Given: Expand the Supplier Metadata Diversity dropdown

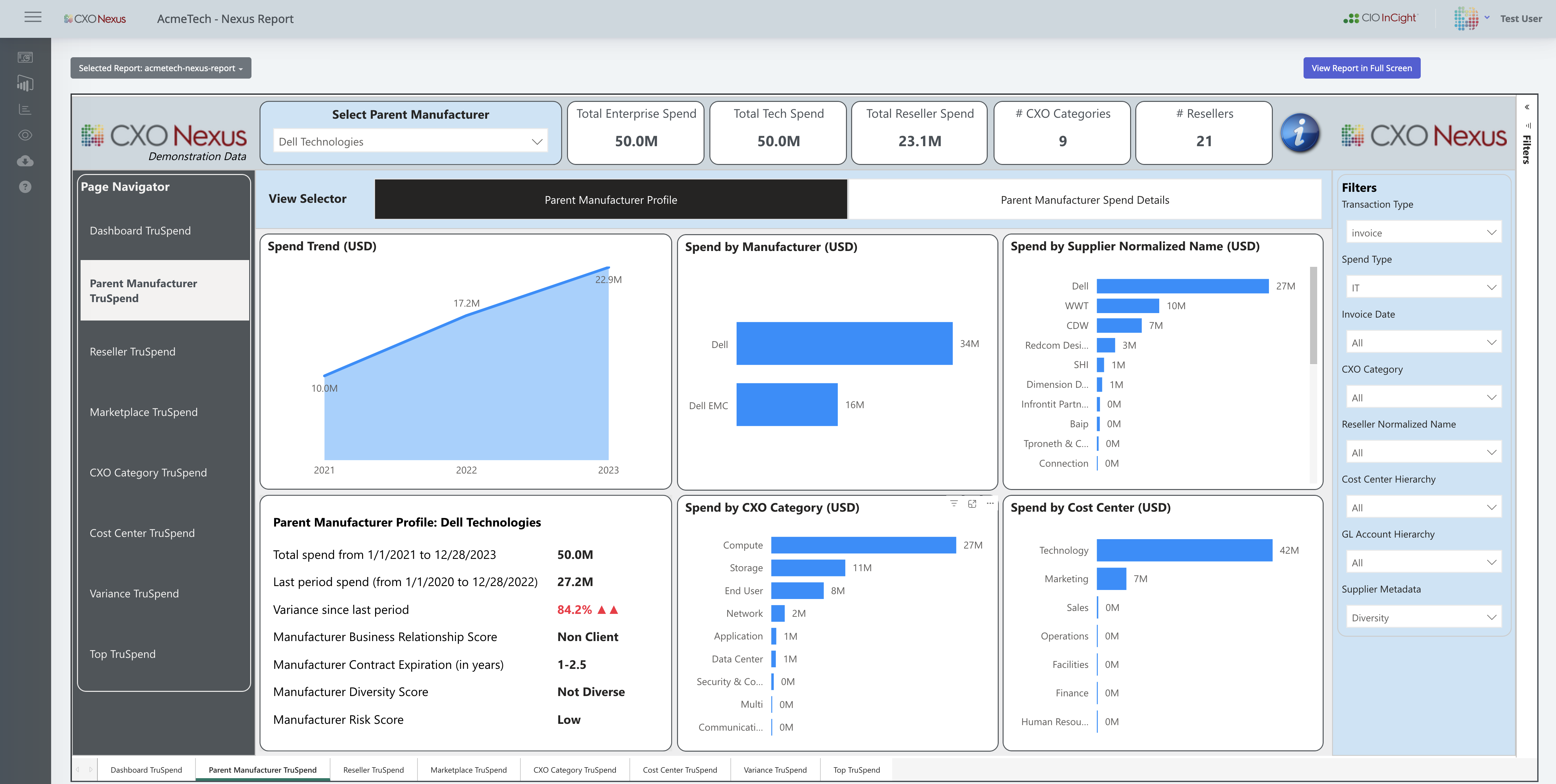Looking at the screenshot, I should (x=1423, y=617).
